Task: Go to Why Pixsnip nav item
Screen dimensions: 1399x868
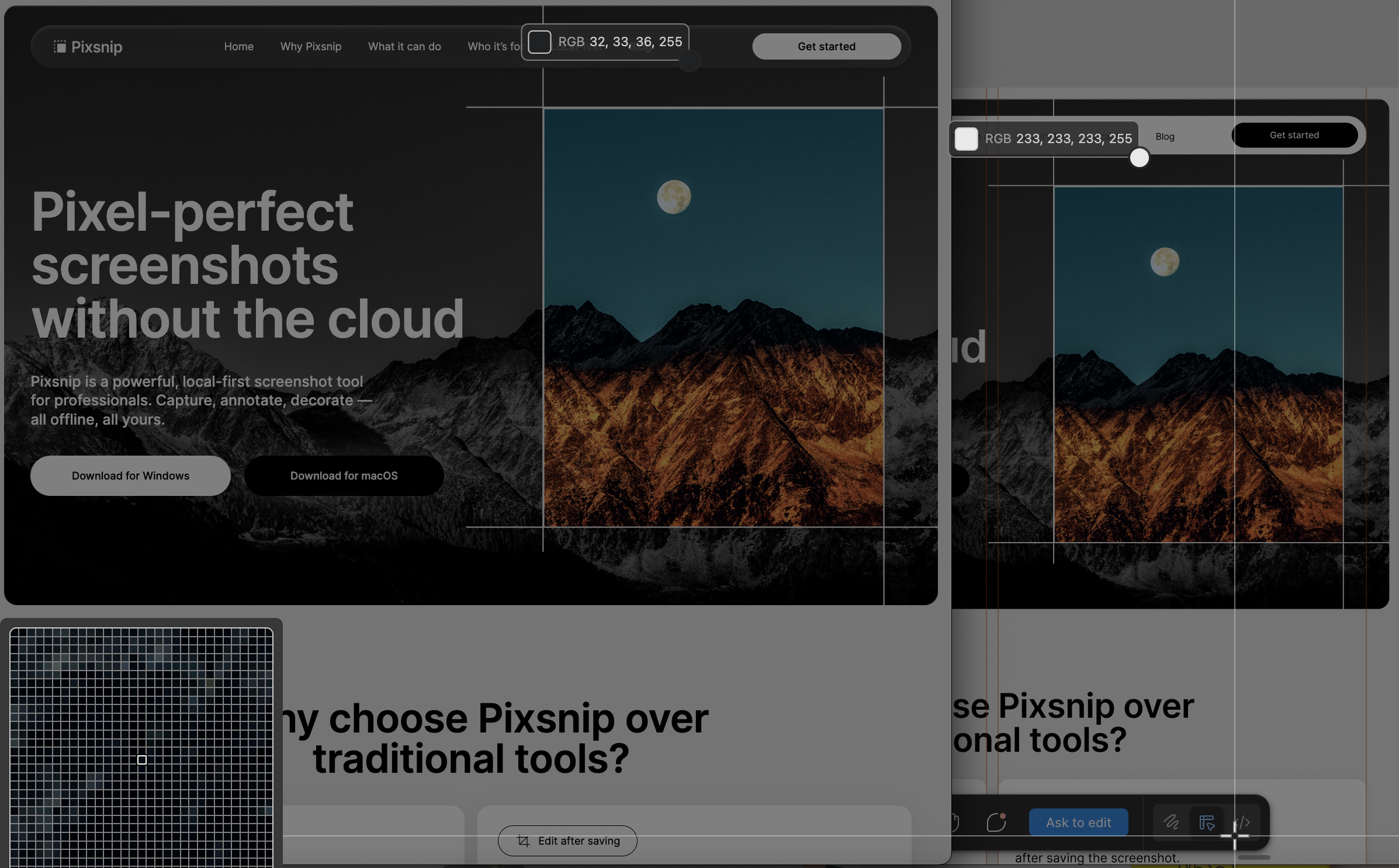Action: coord(310,47)
